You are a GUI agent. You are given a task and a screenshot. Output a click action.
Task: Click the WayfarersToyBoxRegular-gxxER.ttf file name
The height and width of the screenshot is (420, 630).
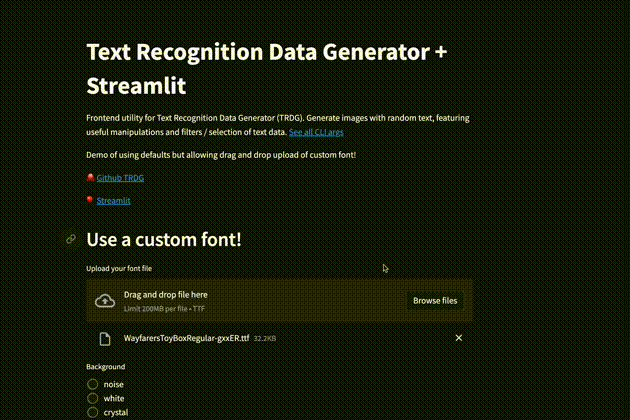186,338
